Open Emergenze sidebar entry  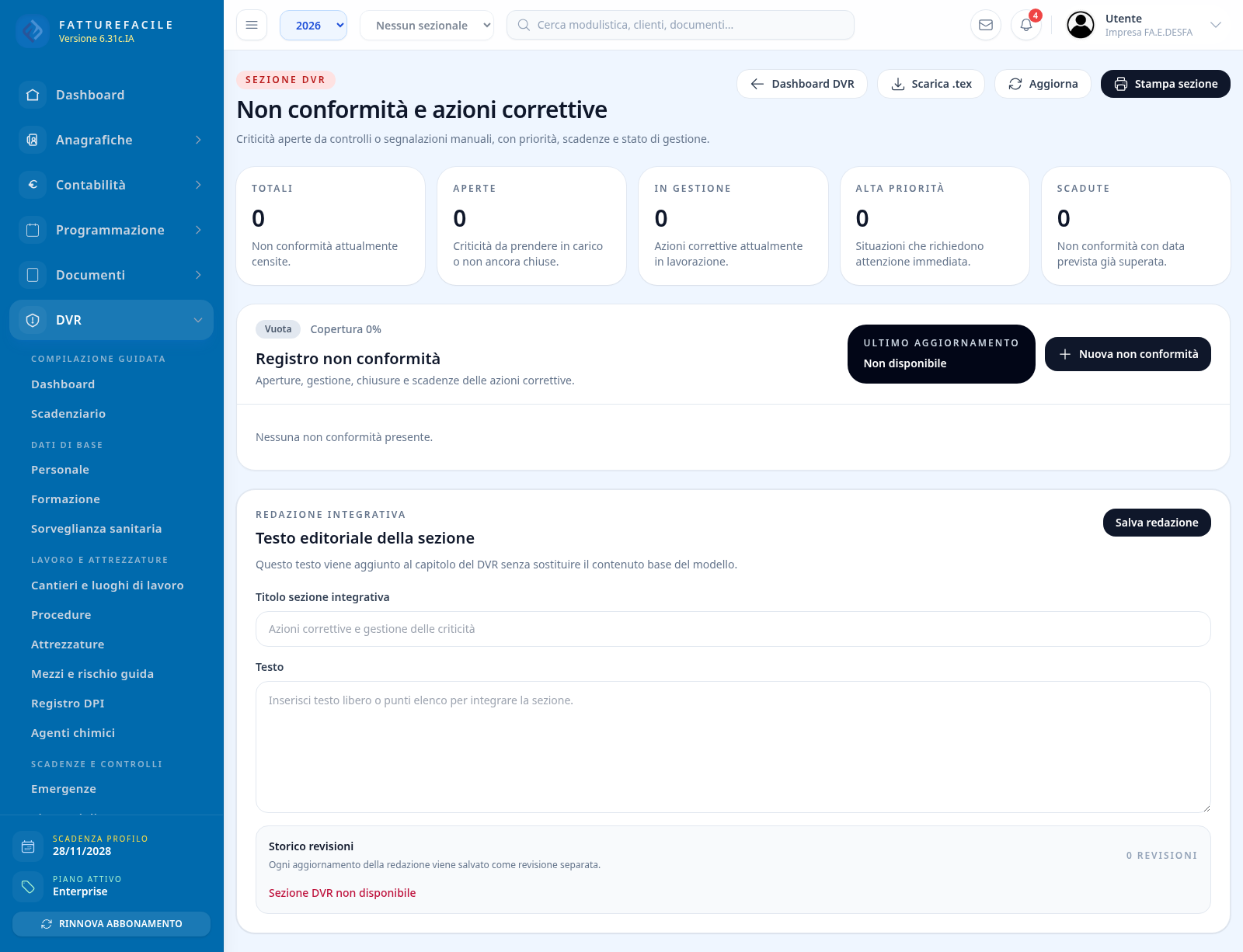coord(64,789)
